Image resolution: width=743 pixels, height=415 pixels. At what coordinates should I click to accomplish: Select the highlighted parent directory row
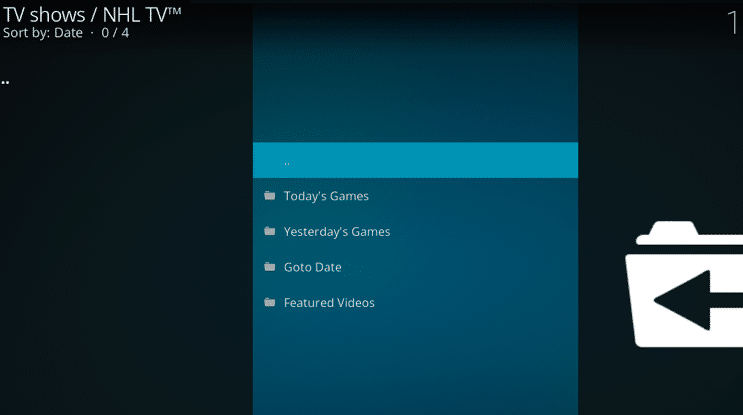click(415, 160)
